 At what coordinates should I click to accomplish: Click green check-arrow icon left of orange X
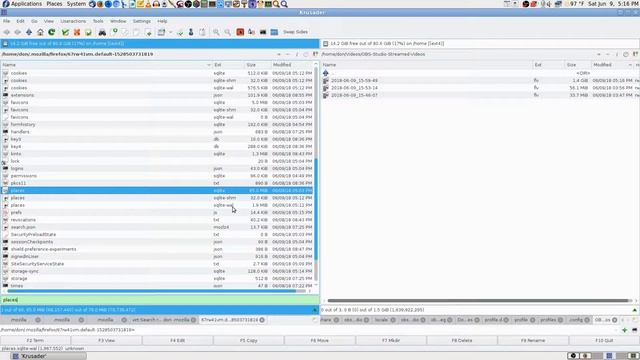point(65,32)
